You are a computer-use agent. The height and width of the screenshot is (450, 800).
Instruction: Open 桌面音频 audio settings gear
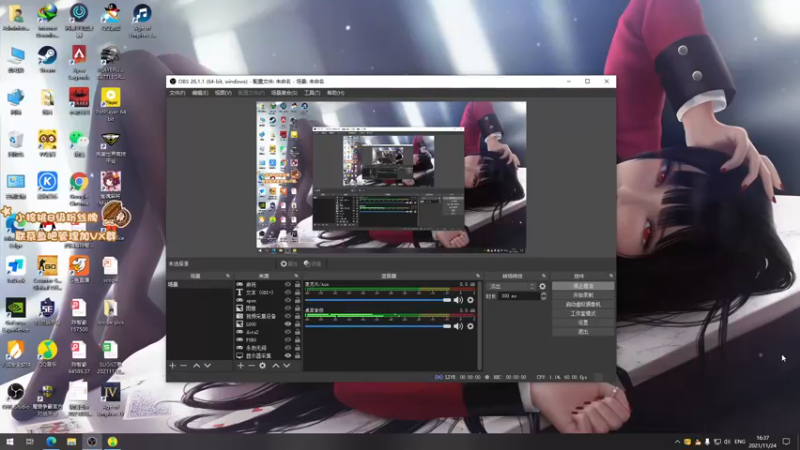pyautogui.click(x=470, y=326)
